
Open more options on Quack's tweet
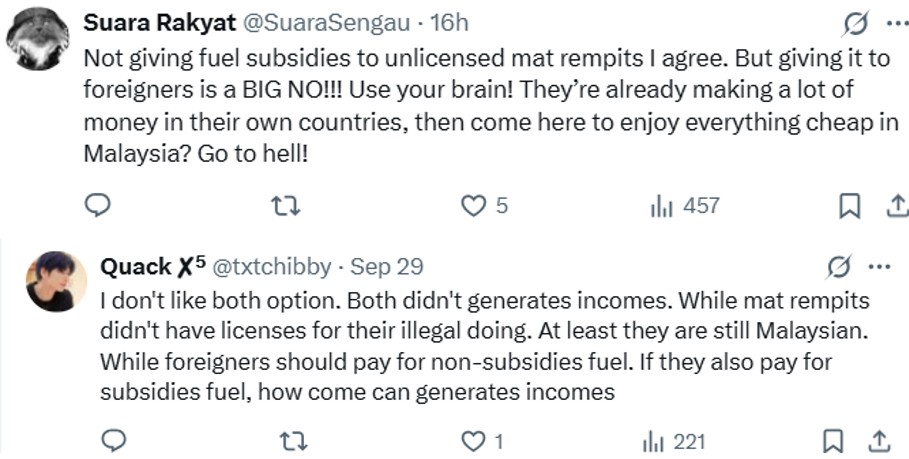click(877, 266)
